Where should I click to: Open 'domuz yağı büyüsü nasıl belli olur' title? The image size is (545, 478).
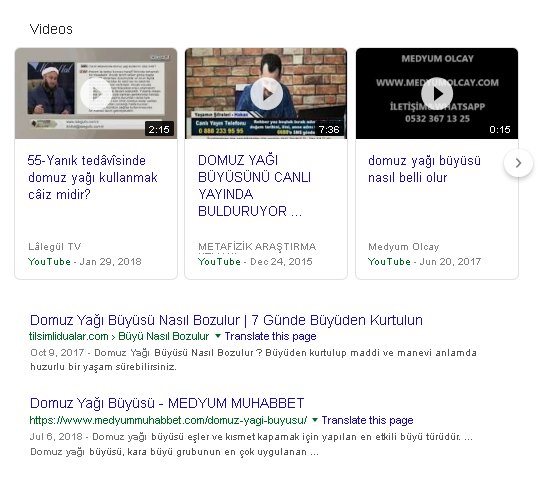click(424, 169)
